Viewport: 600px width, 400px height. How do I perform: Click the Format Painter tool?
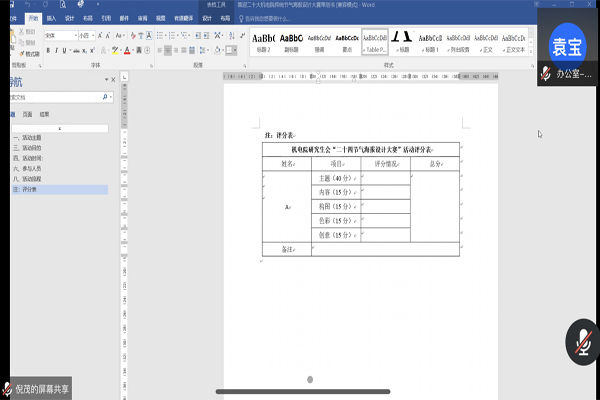tap(30, 54)
